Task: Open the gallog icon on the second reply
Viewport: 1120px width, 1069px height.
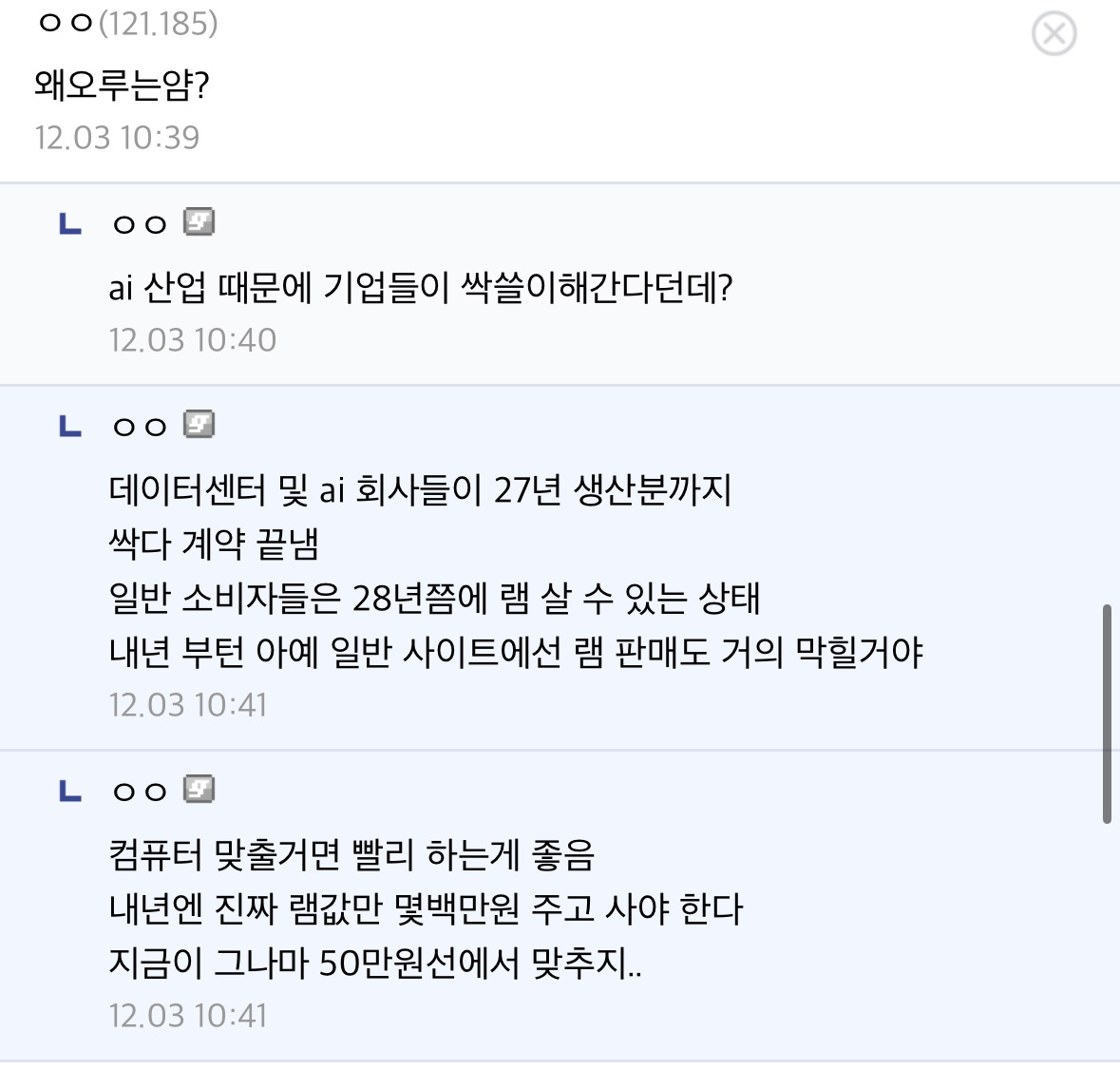Action: point(199,425)
